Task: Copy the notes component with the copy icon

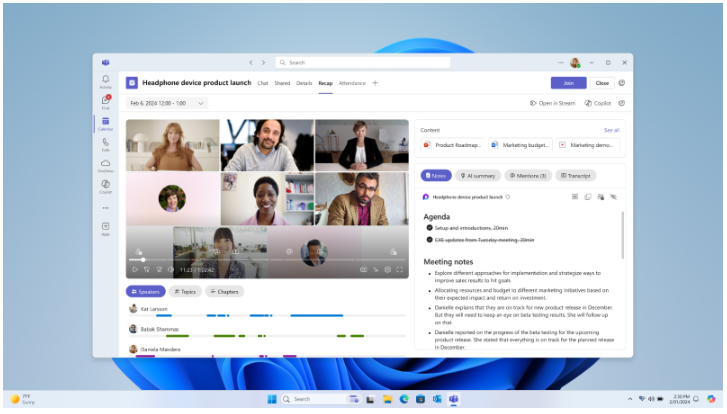Action: point(588,197)
